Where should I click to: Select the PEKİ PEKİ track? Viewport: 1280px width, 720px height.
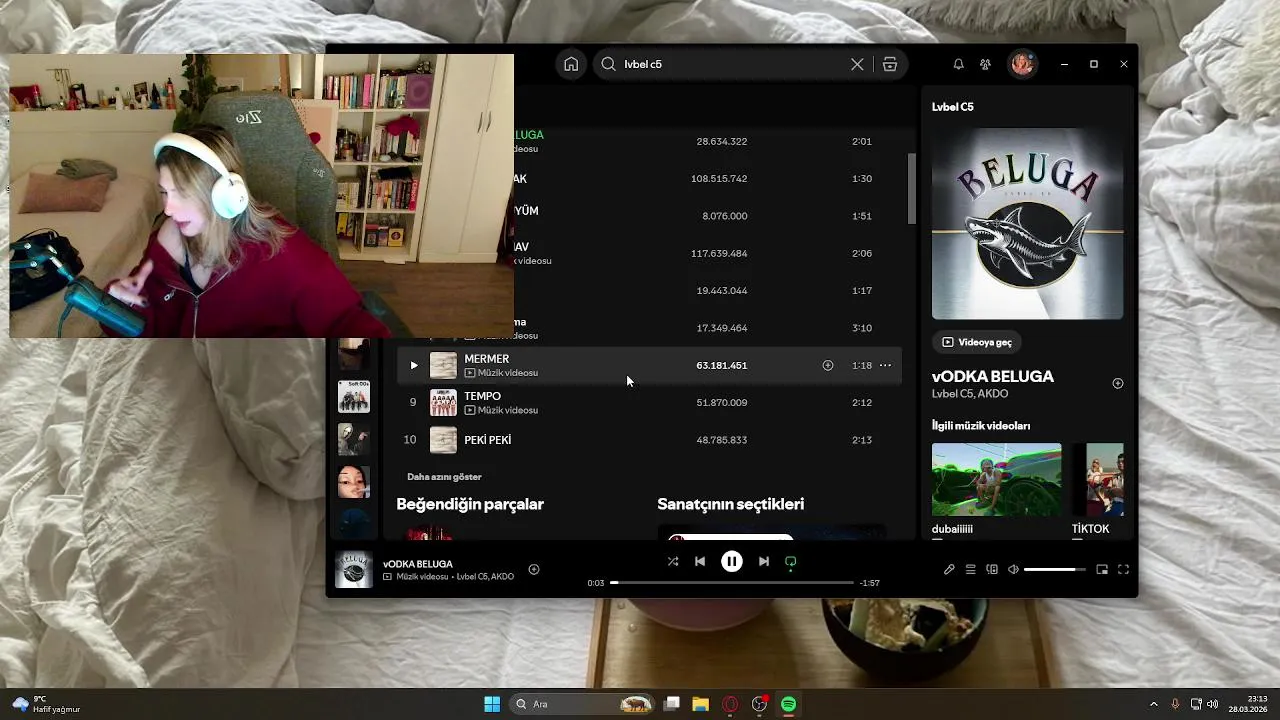[649, 440]
